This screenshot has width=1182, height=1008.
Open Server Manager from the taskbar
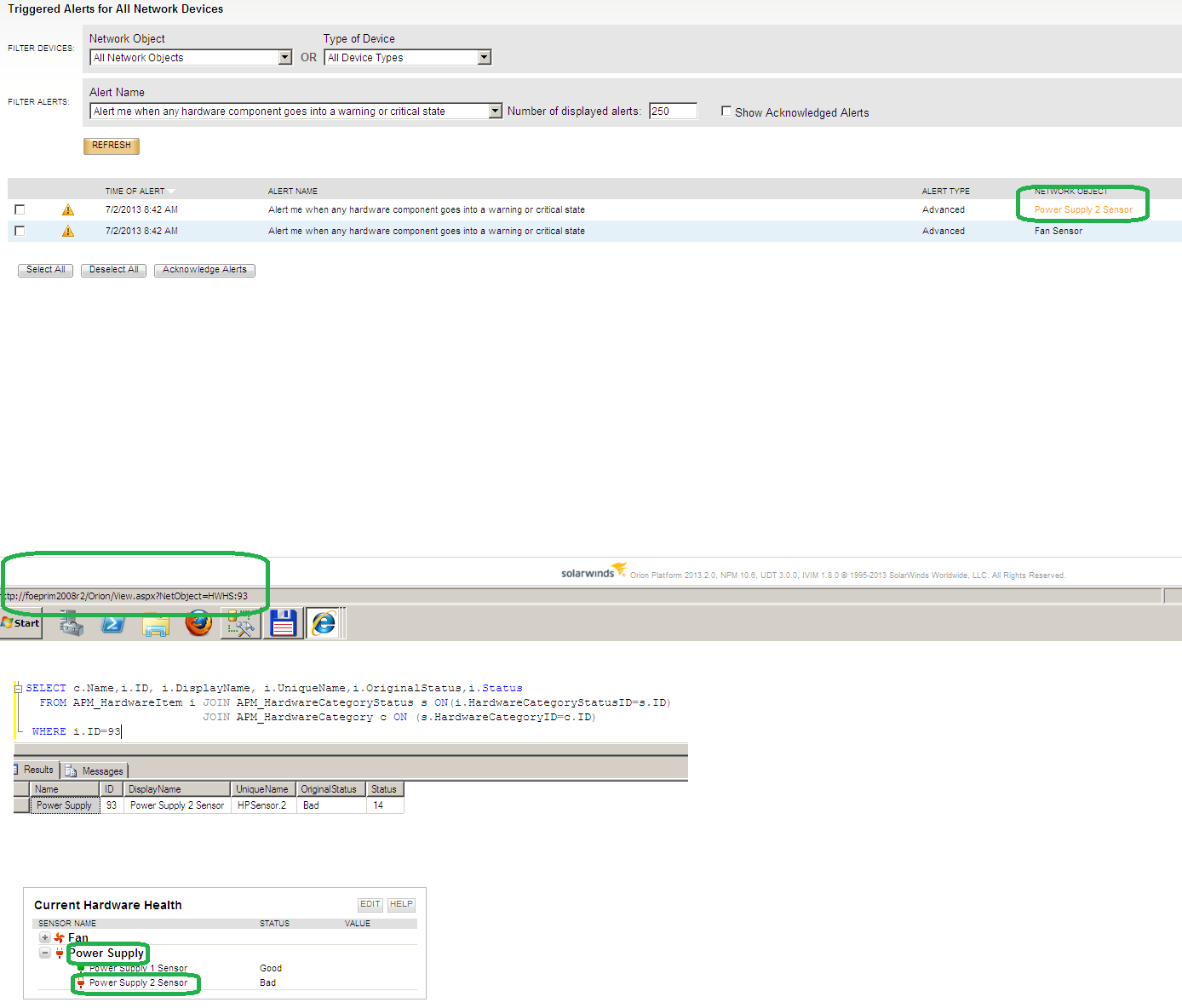click(72, 624)
